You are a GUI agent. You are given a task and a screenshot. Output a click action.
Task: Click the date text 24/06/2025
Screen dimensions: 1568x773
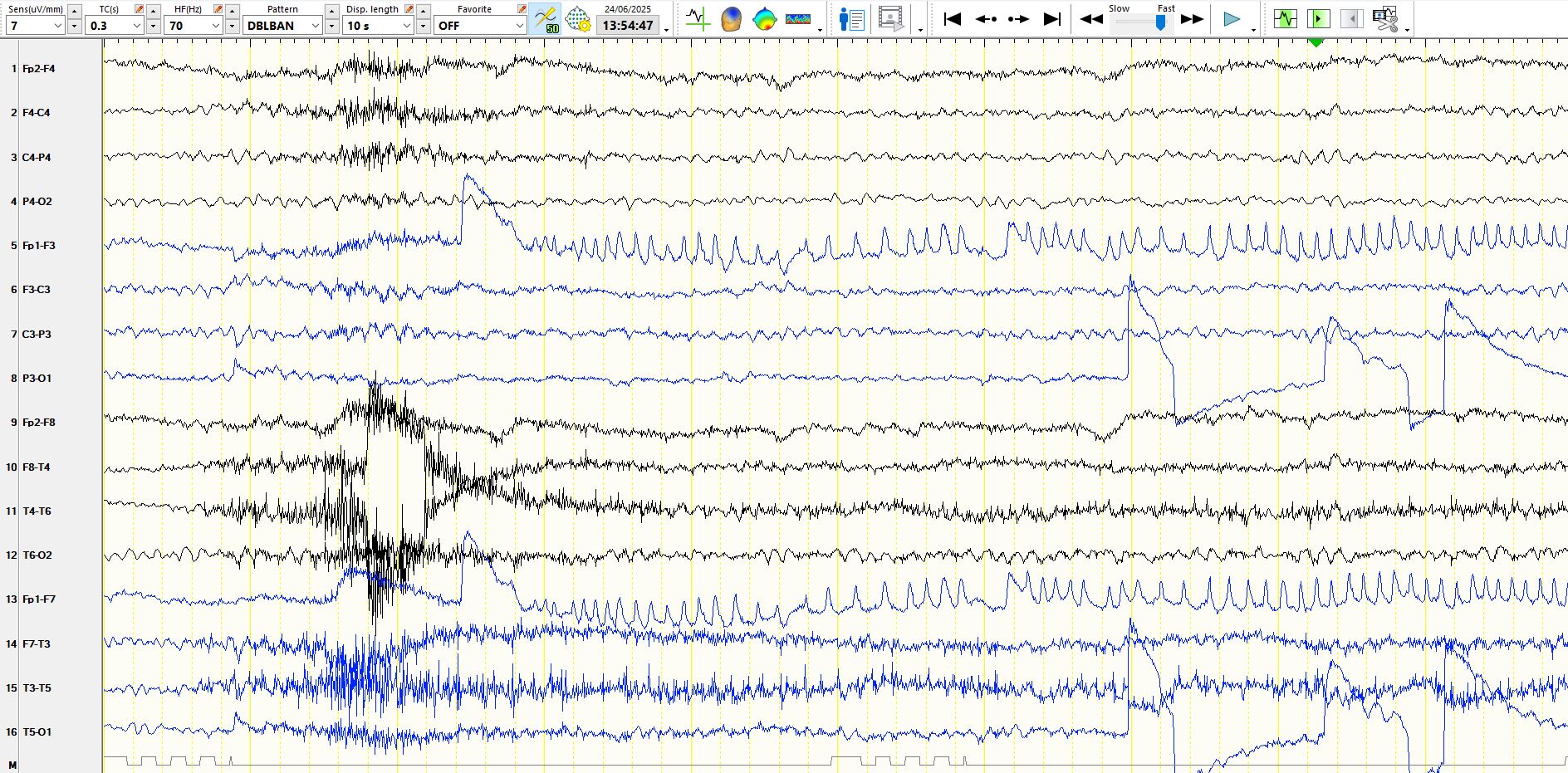[x=628, y=9]
